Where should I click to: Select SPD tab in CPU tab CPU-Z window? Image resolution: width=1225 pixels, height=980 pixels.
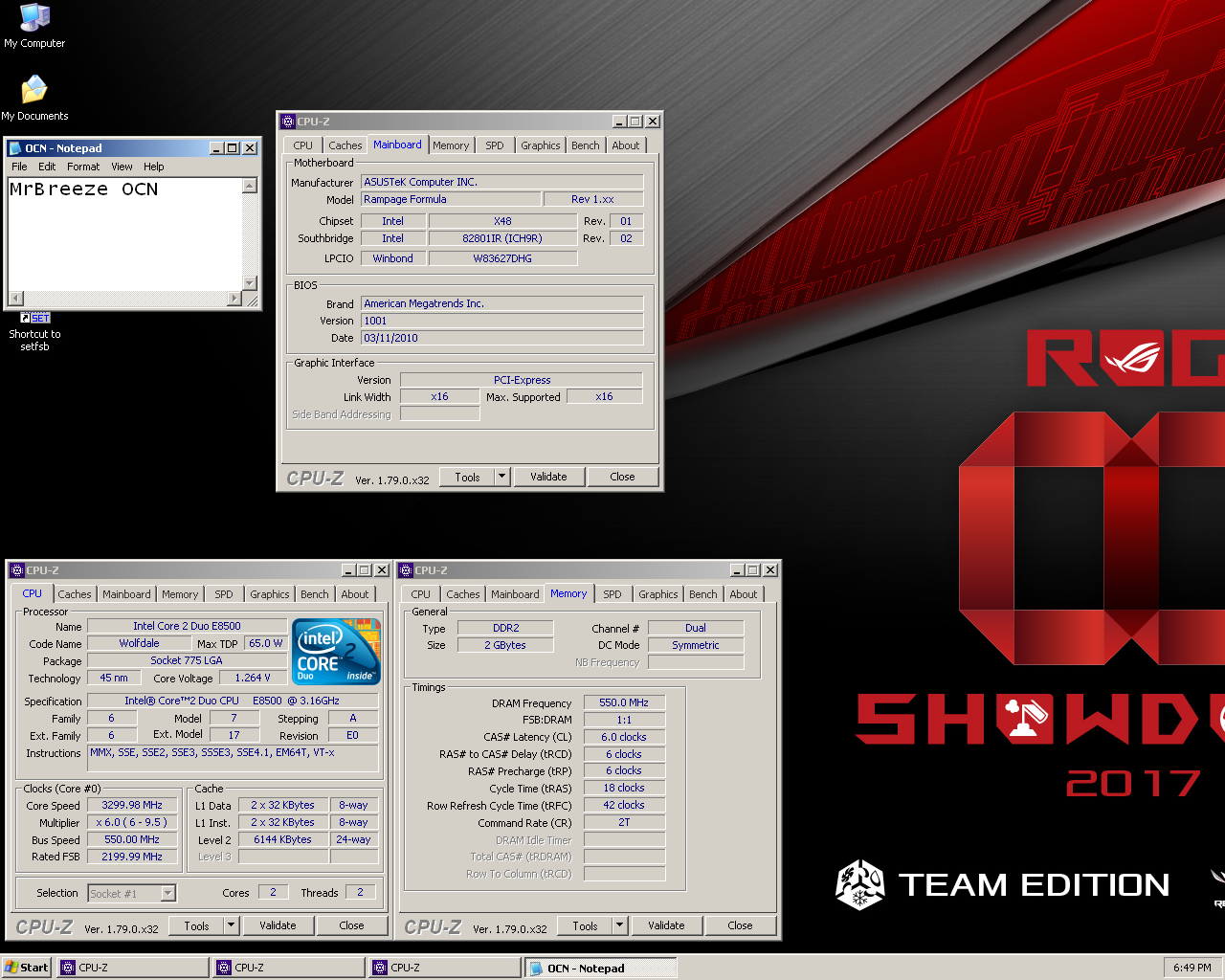click(224, 594)
